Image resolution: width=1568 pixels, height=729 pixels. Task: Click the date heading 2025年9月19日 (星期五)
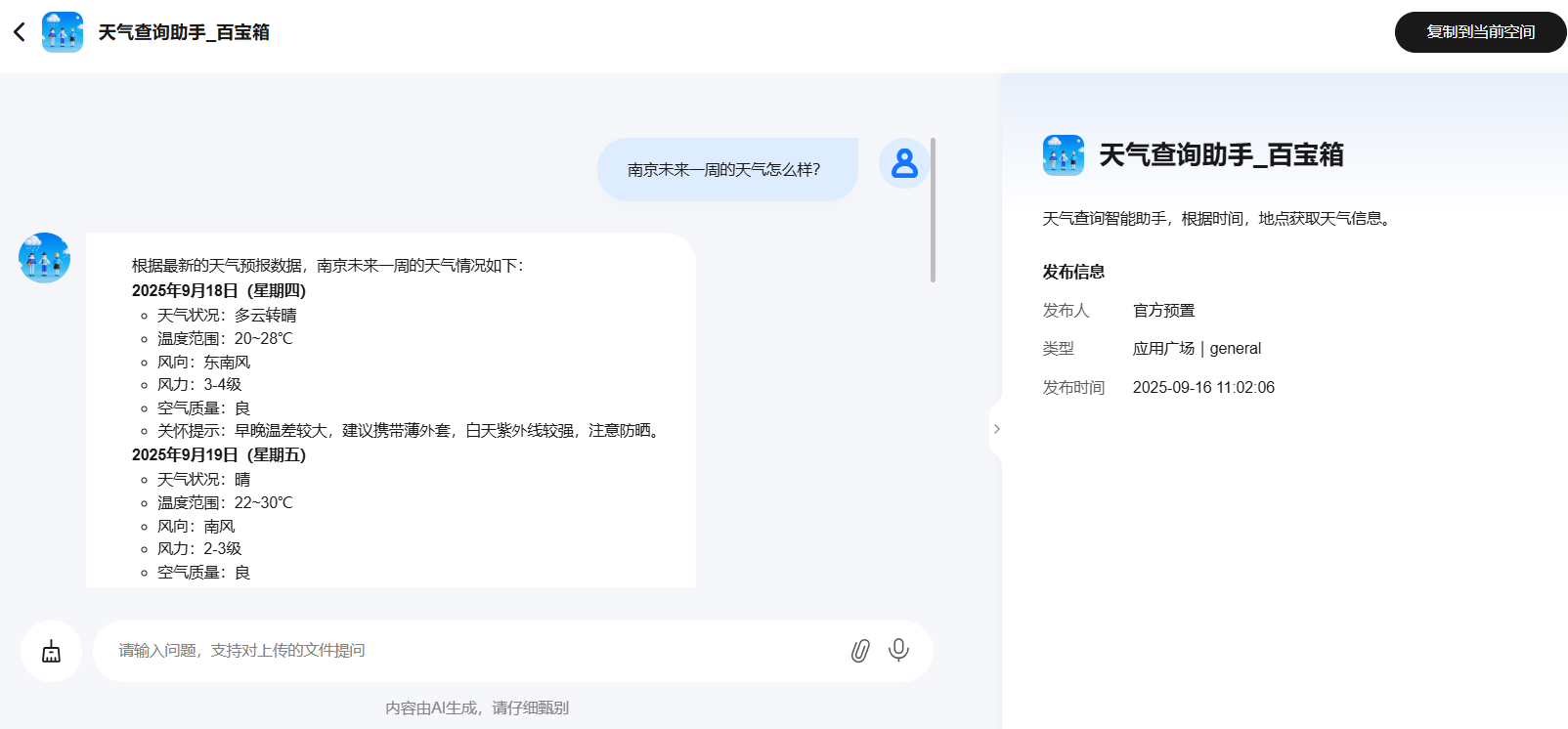219,454
